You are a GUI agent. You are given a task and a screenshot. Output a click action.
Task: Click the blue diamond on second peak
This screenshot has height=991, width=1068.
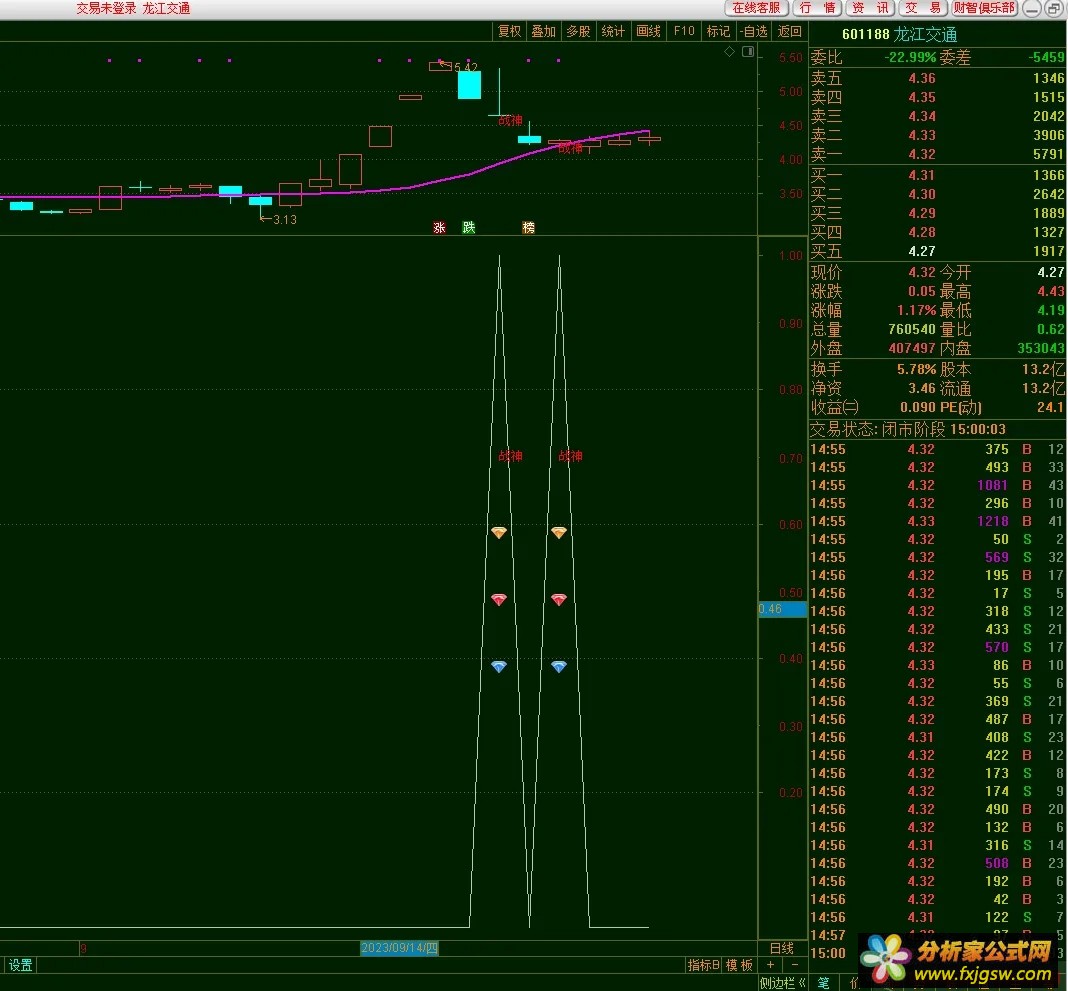click(559, 666)
